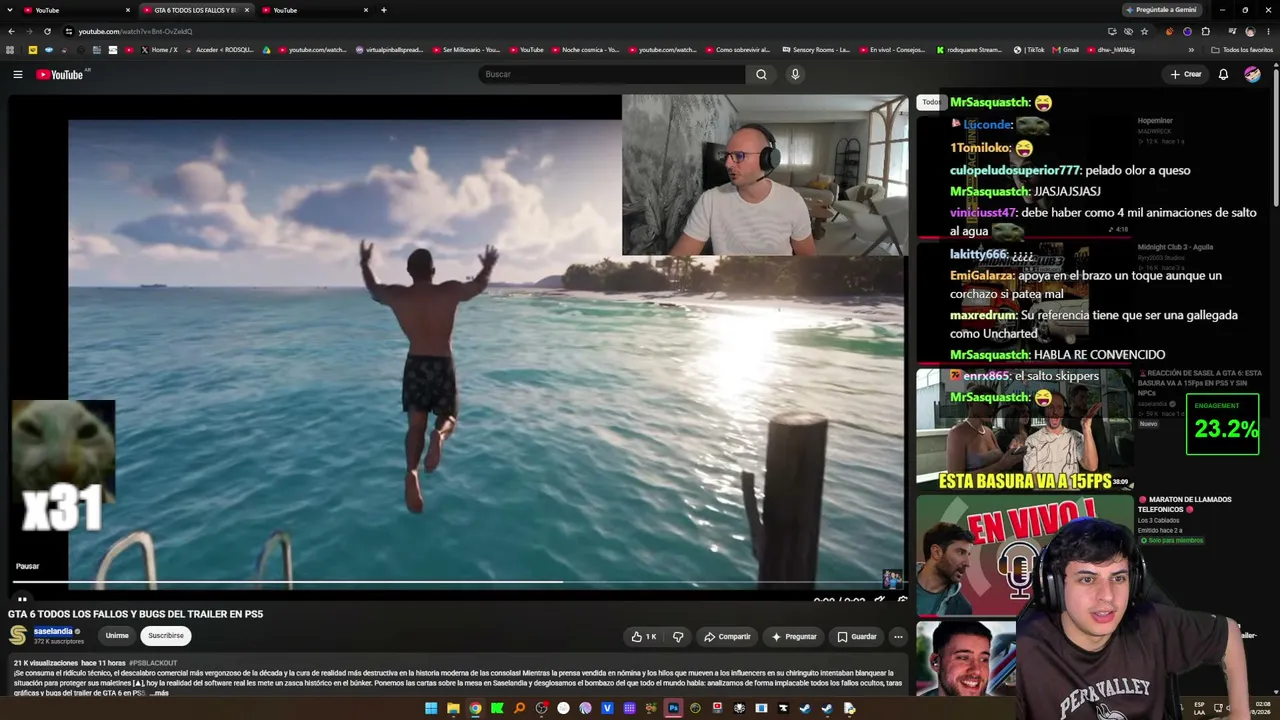Bookmark this page with the star icon
Viewport: 1280px width, 720px height.
tap(1144, 31)
